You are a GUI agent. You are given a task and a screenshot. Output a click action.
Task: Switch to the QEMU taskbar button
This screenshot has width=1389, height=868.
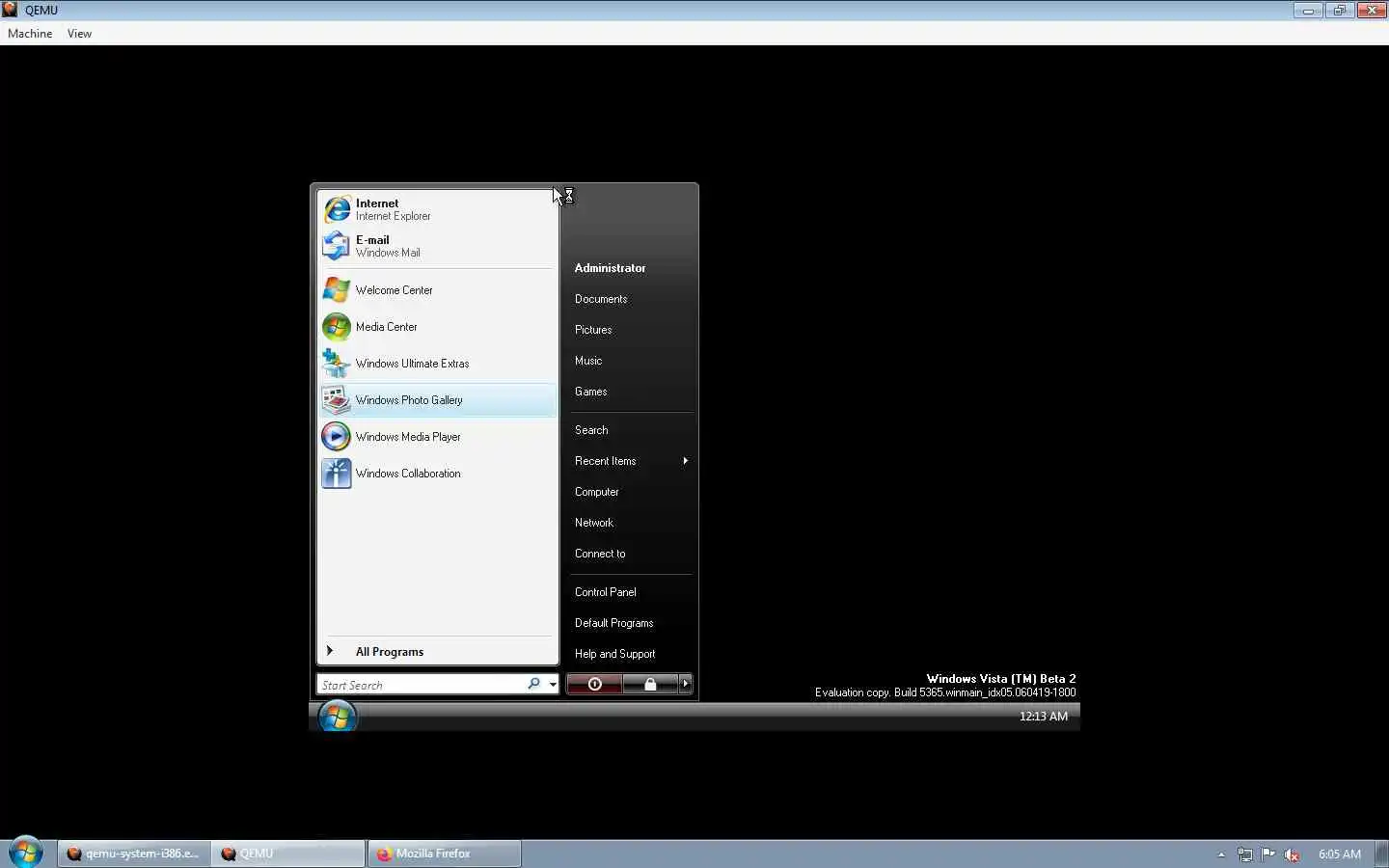click(288, 854)
